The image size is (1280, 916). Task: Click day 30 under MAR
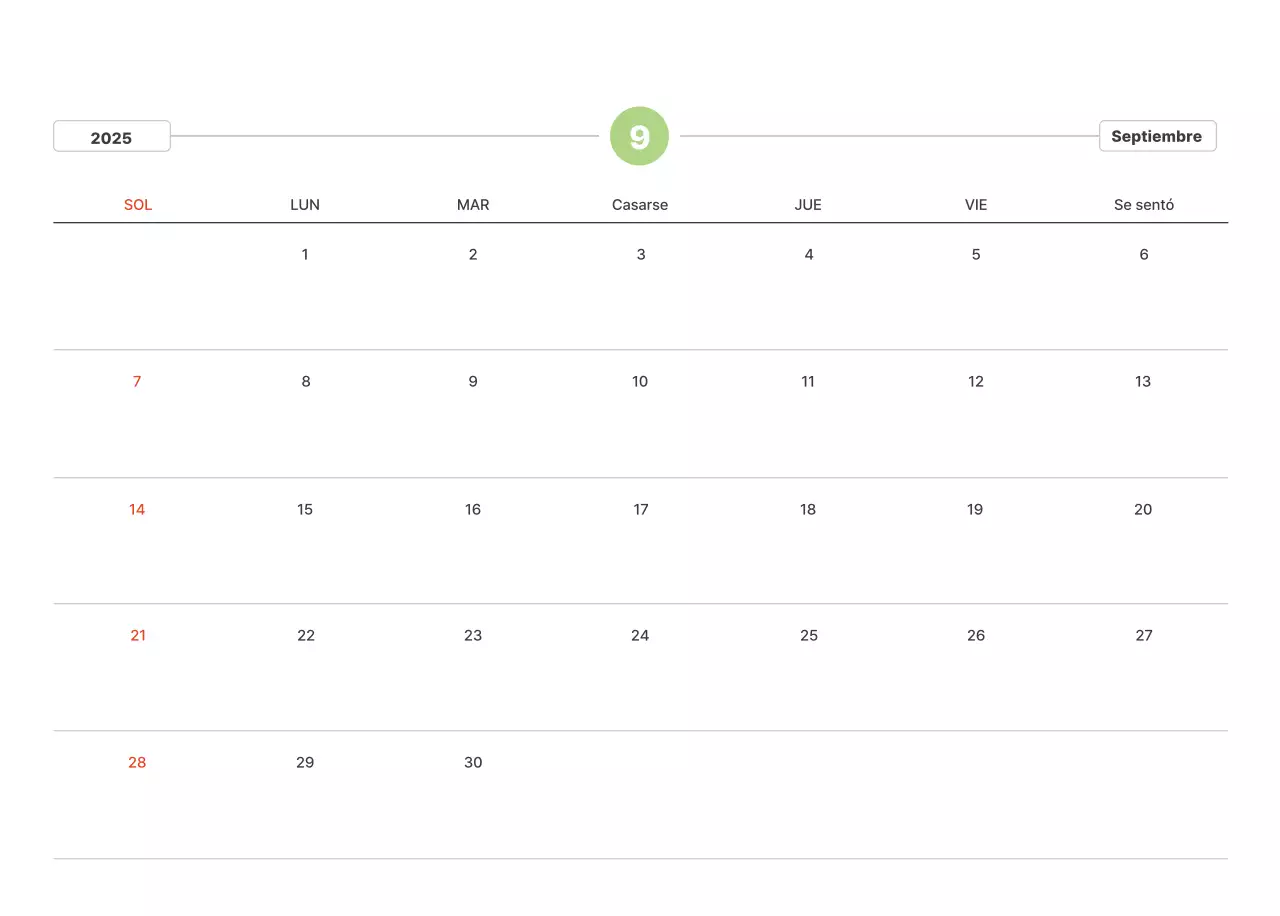(x=473, y=762)
